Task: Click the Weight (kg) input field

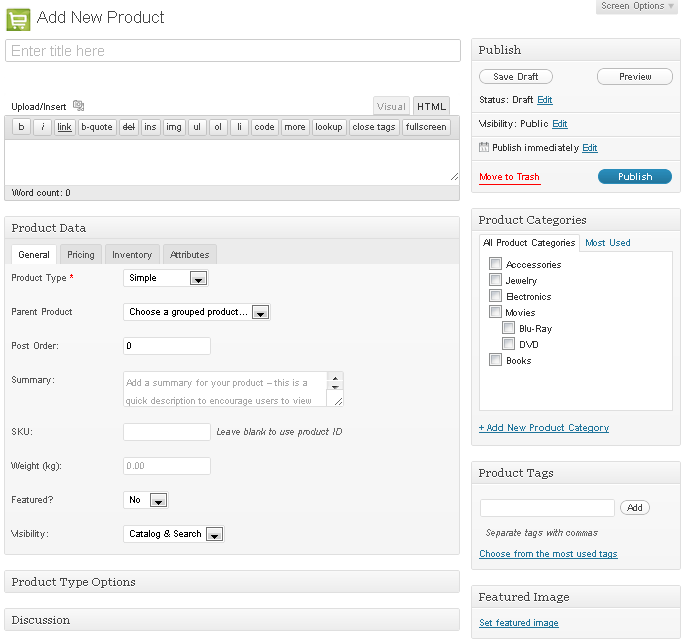Action: [167, 466]
